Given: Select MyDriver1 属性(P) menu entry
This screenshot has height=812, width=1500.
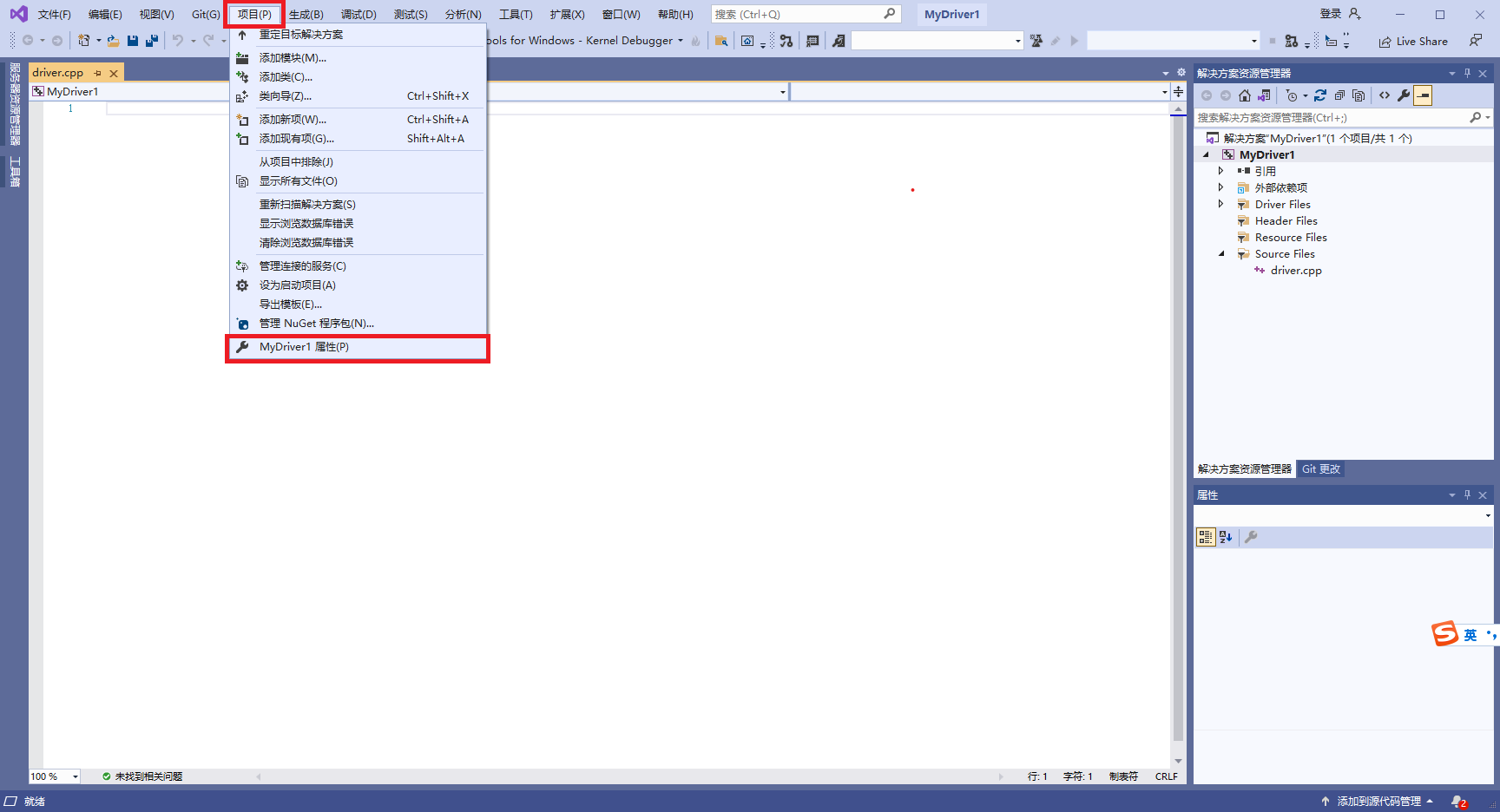Looking at the screenshot, I should coord(358,347).
